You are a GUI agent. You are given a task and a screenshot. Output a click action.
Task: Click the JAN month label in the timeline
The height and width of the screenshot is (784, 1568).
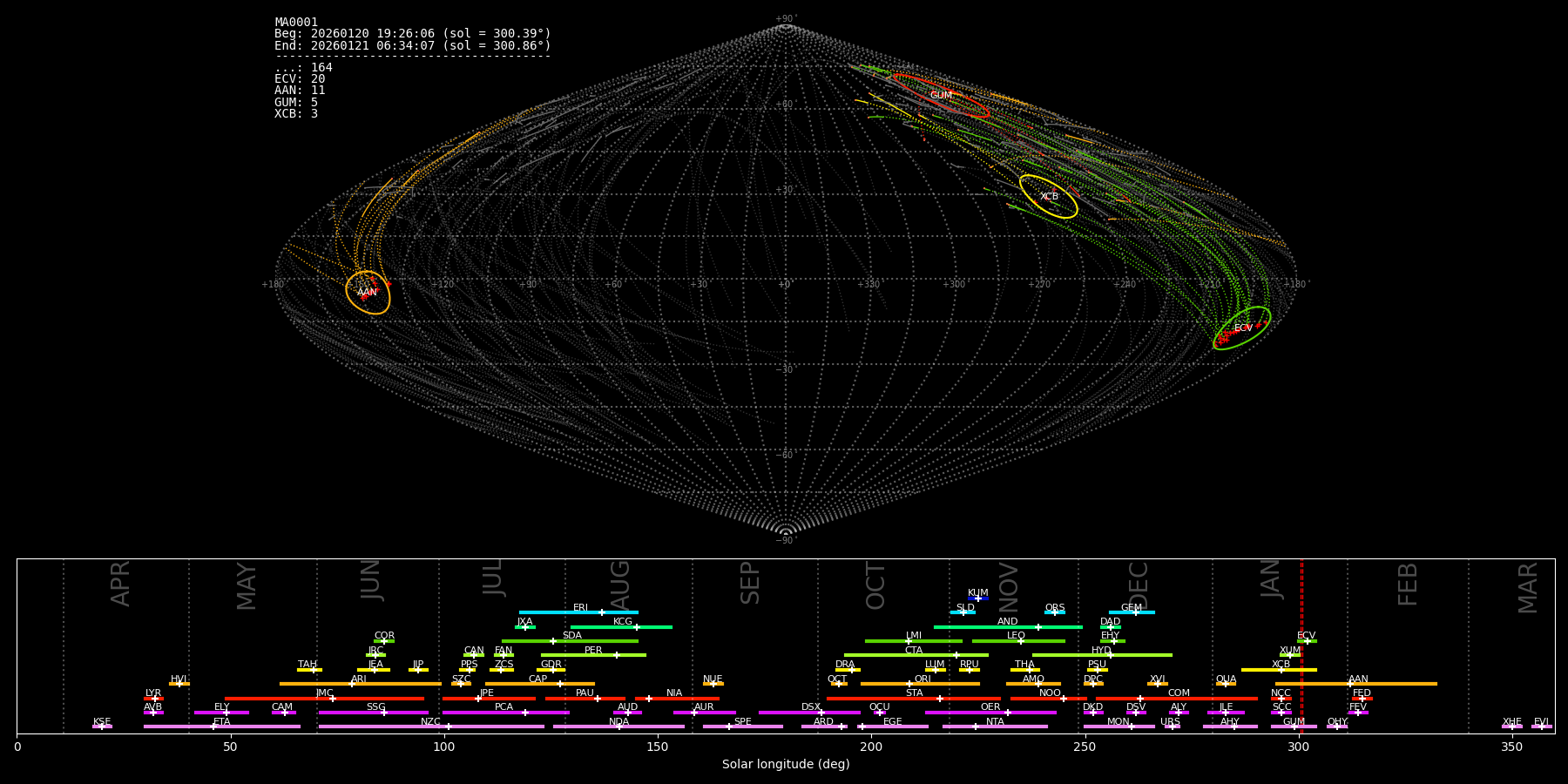(x=1271, y=578)
